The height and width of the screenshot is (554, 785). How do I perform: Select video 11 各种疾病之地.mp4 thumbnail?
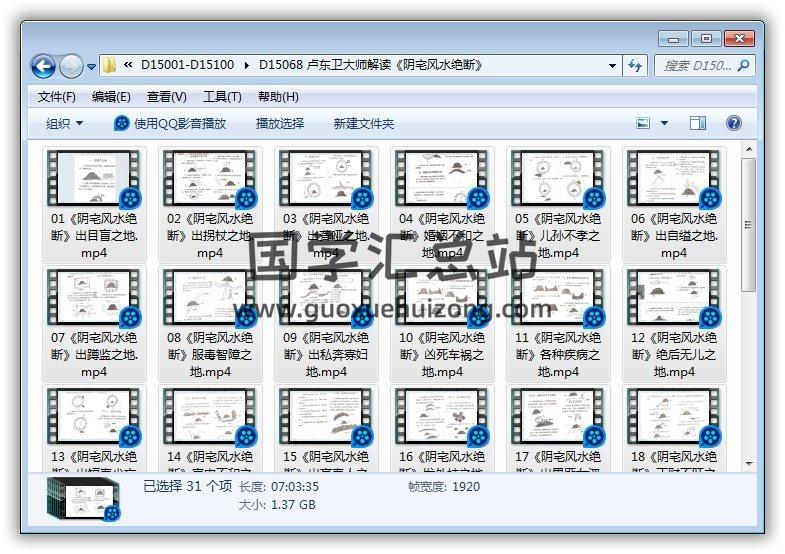click(558, 298)
